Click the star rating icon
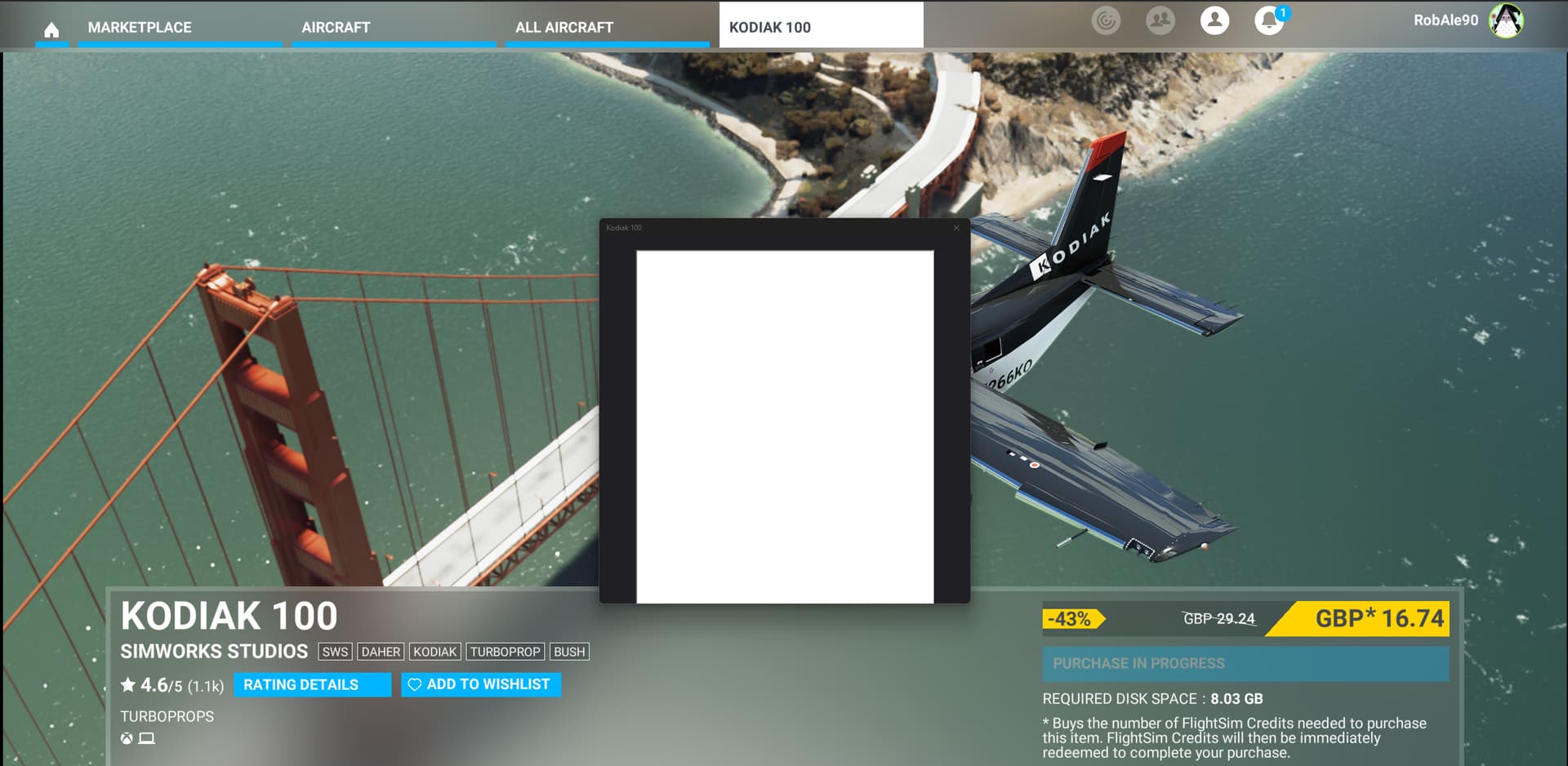 coord(128,684)
